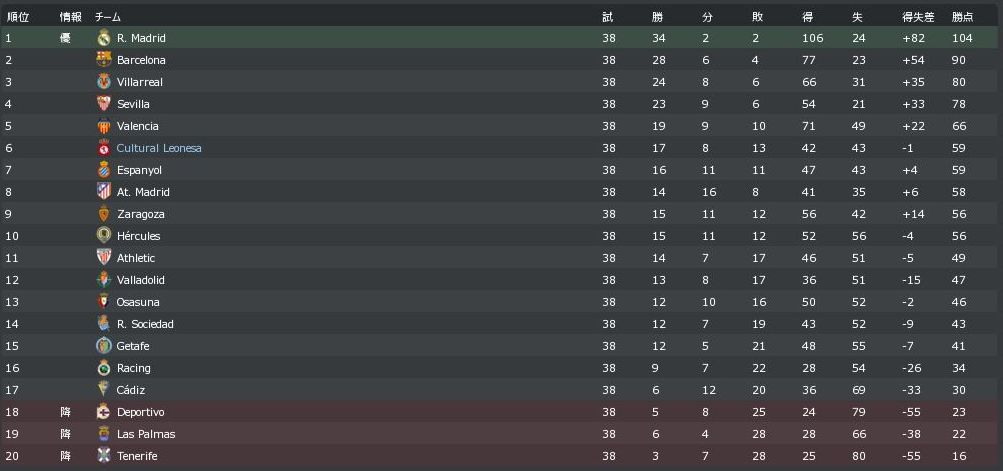Click the Athletic club crest

(x=103, y=258)
